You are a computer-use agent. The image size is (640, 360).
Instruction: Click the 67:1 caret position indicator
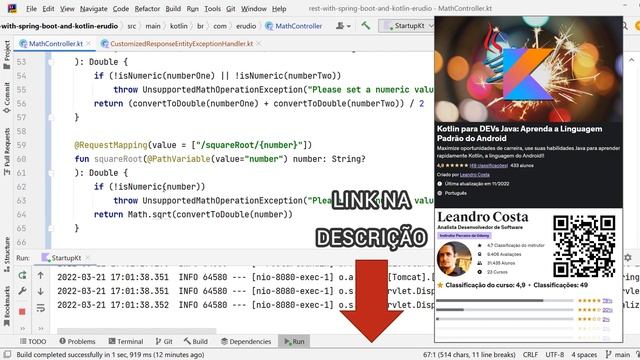click(469, 355)
